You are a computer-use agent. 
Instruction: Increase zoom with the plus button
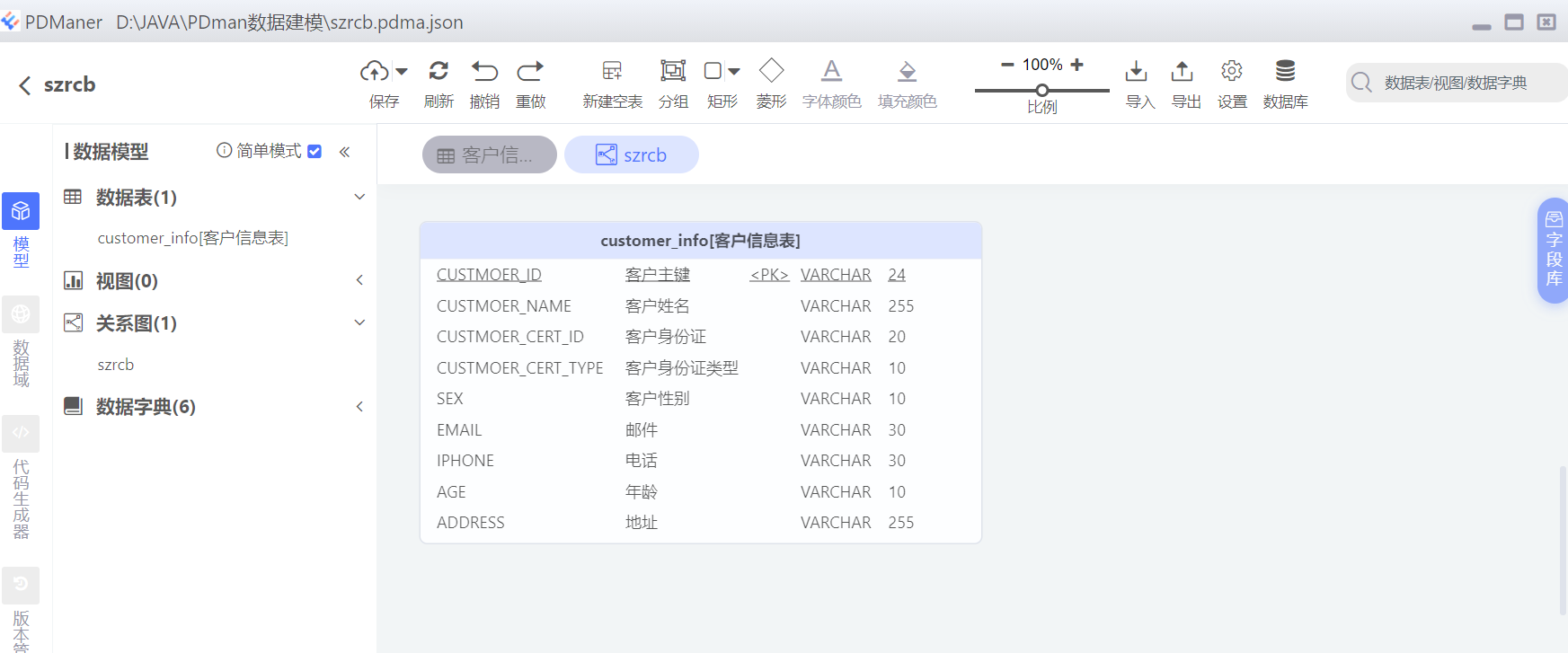tap(1076, 65)
